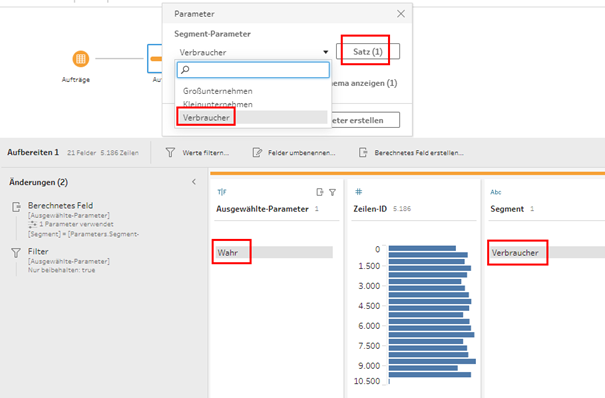Viewport: 605px width, 398px height.
Task: Open Berechnetes Feld erstellen... option
Action: pyautogui.click(x=419, y=153)
